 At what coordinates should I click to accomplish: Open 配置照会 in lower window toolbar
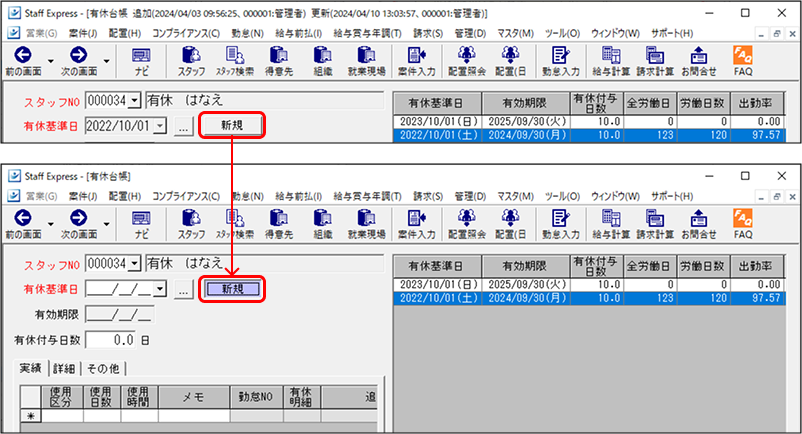(x=466, y=224)
